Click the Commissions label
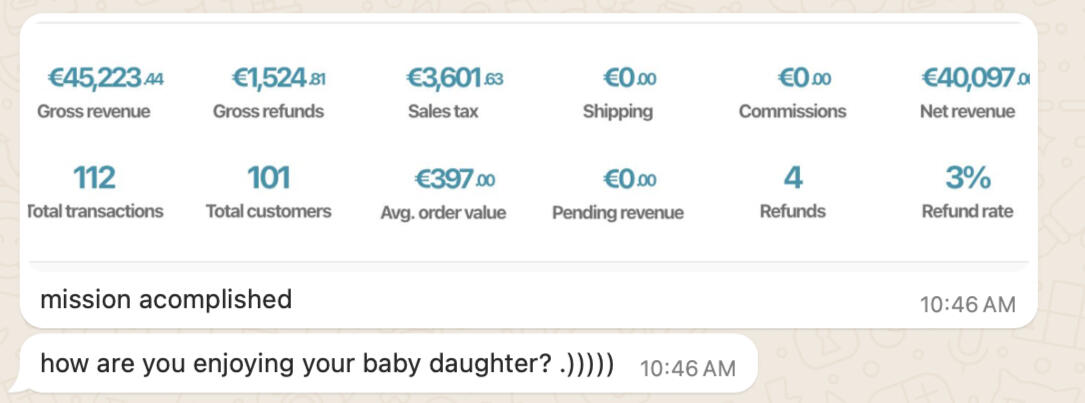This screenshot has width=1085, height=403. (792, 111)
